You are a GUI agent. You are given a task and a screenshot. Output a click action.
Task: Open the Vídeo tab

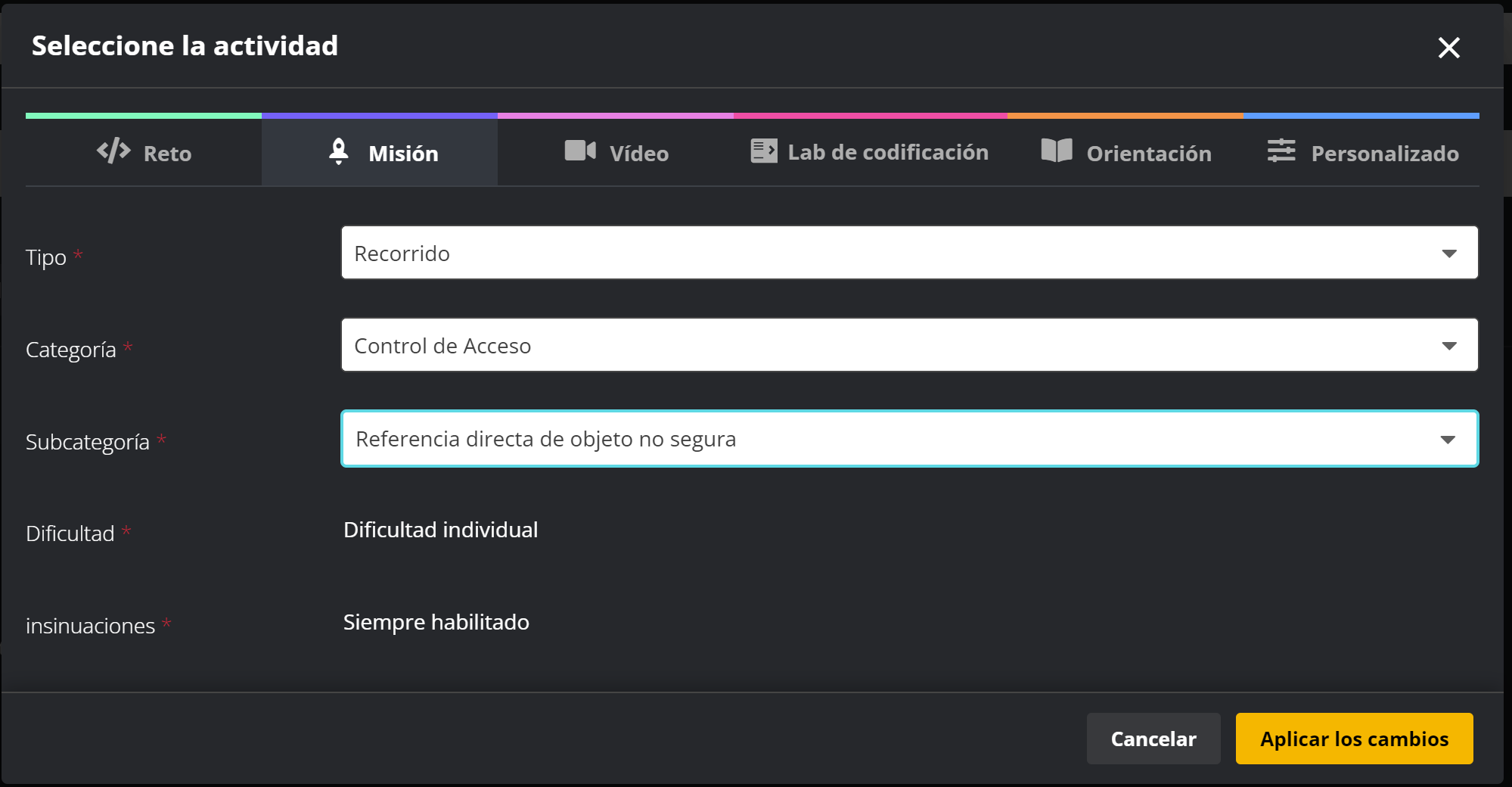coord(616,153)
